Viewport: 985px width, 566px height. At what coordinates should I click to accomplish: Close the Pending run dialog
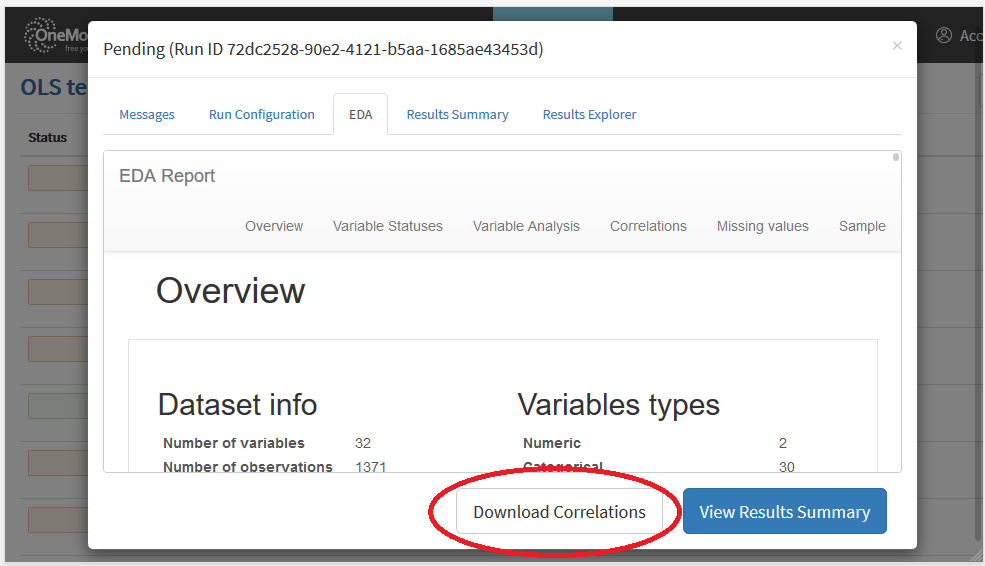pos(896,45)
